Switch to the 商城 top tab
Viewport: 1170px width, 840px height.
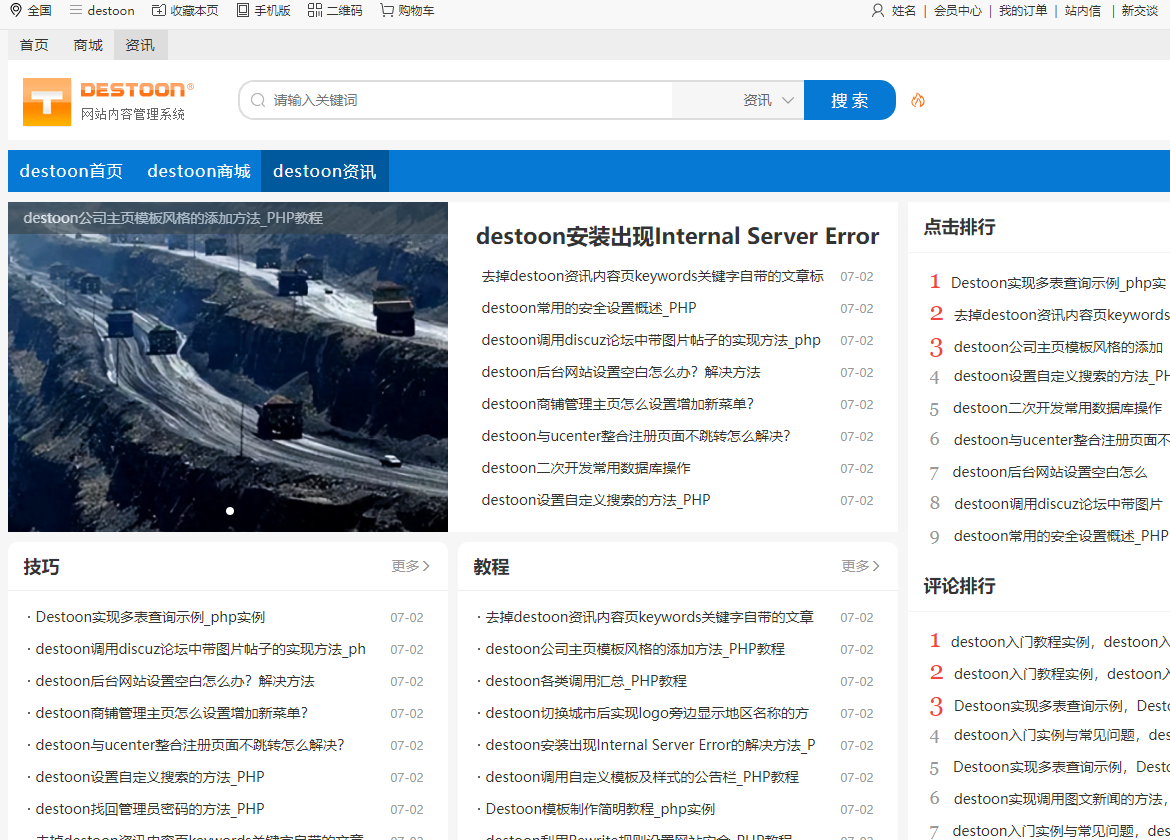coord(88,46)
